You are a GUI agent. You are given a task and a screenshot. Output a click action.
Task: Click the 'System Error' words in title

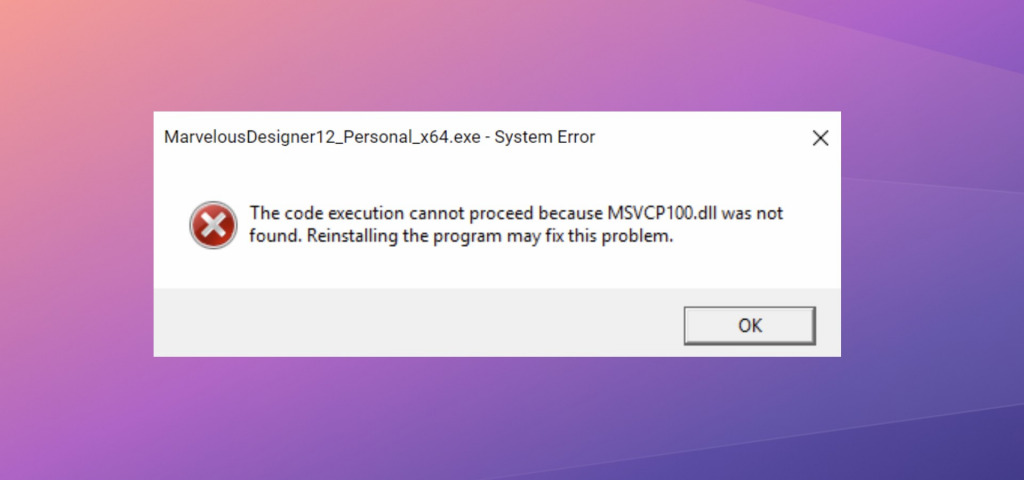pyautogui.click(x=545, y=137)
